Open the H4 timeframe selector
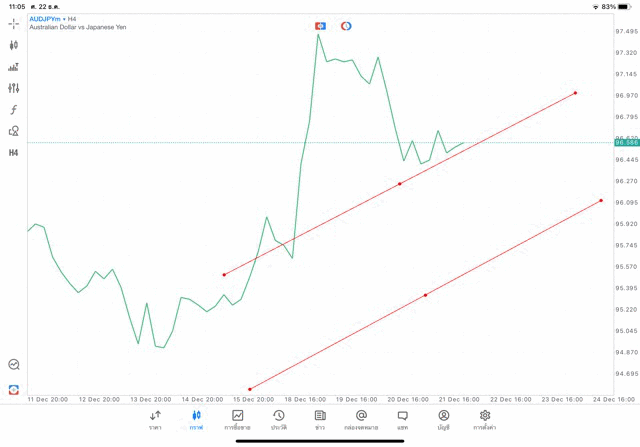The height and width of the screenshot is (447, 640). pyautogui.click(x=14, y=153)
